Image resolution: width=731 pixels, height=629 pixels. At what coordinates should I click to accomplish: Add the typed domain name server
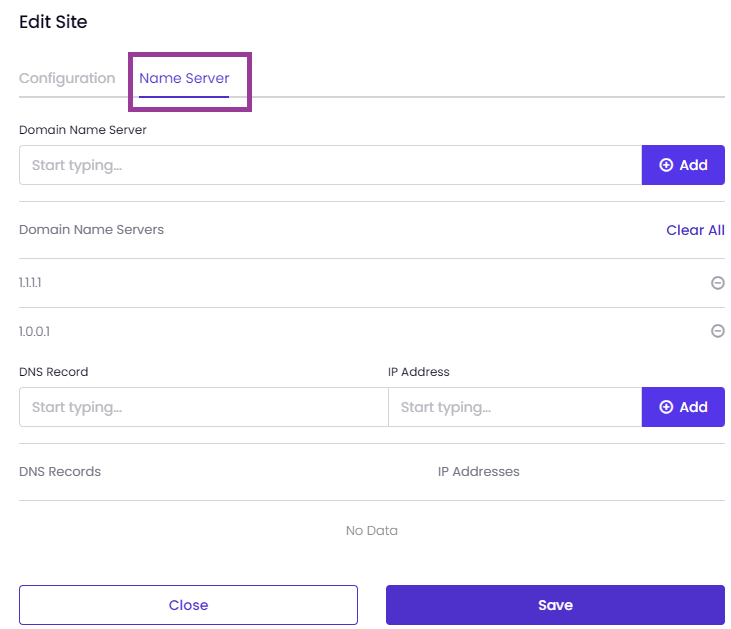click(683, 165)
